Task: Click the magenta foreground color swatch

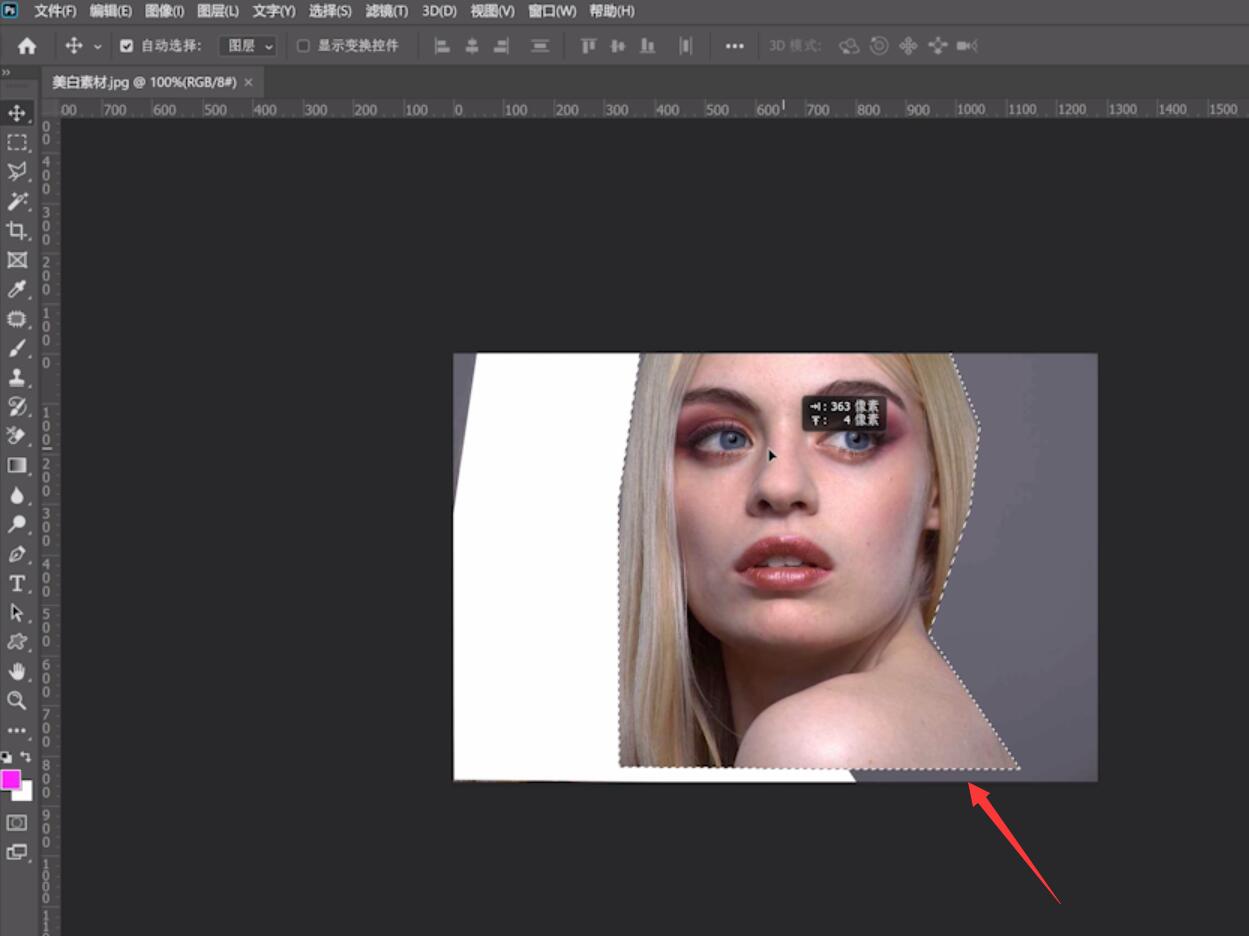Action: click(x=10, y=779)
